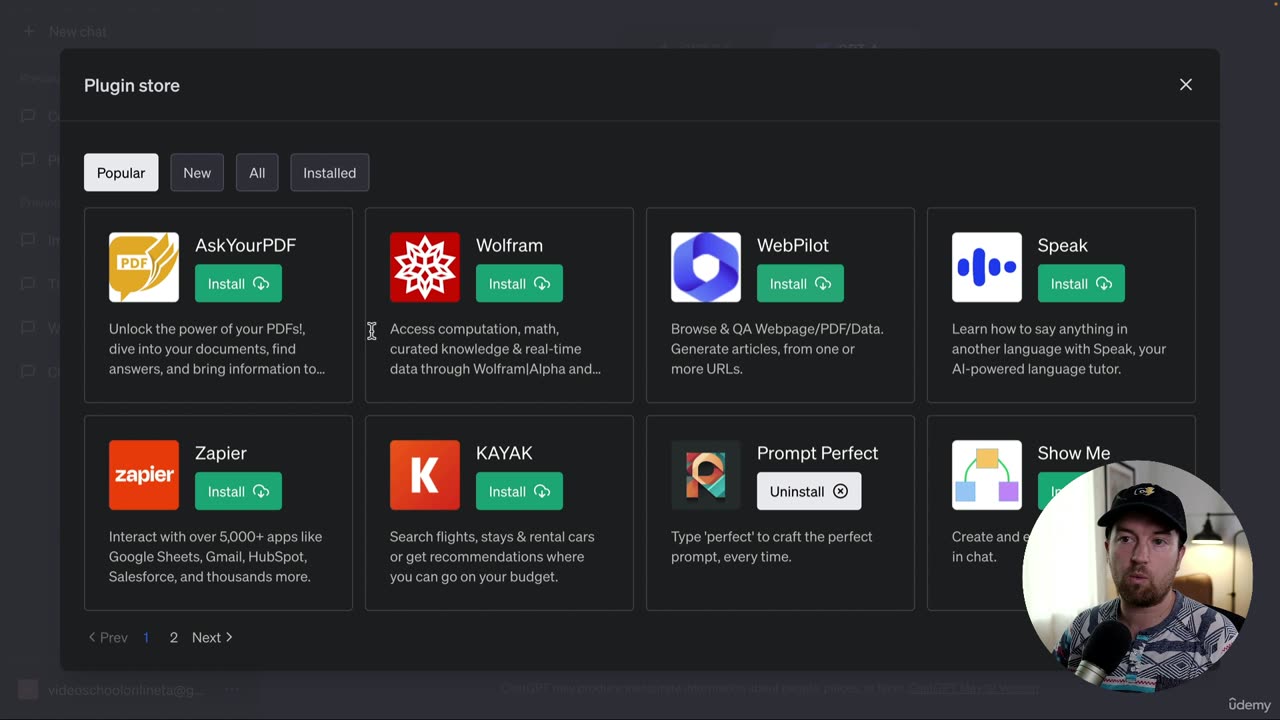
Task: Install the Wolfram plugin
Action: [x=519, y=284]
